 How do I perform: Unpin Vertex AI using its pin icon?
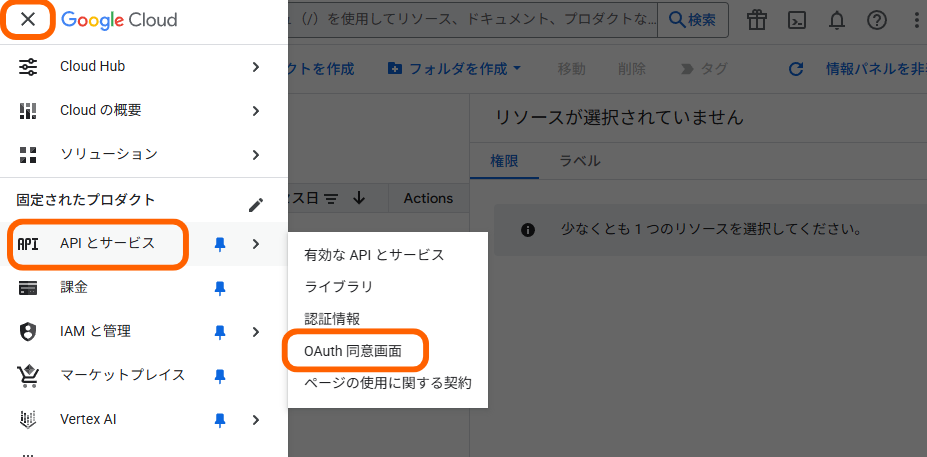click(x=220, y=420)
